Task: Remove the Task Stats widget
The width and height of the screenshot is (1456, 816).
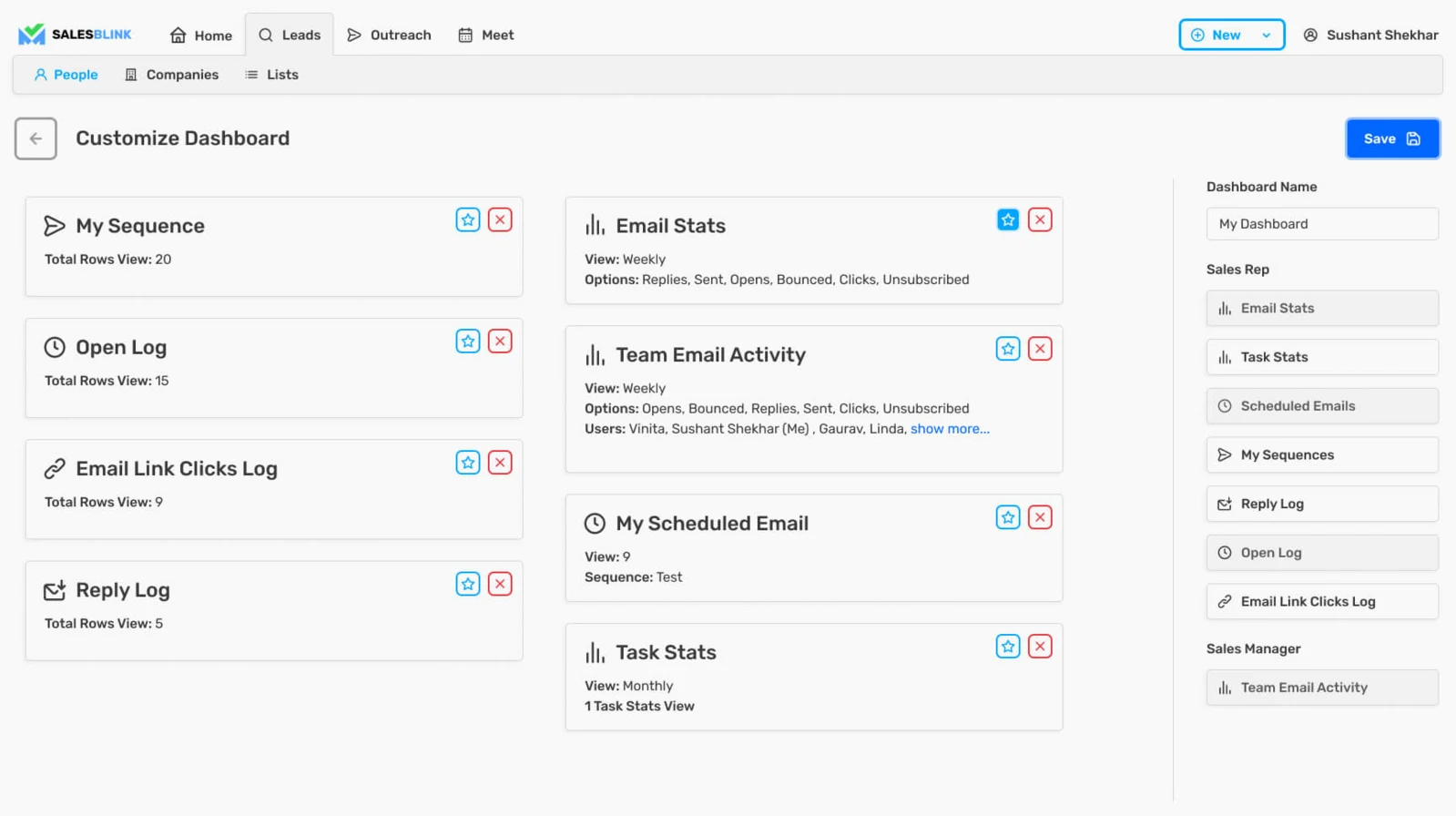Action: click(1040, 647)
